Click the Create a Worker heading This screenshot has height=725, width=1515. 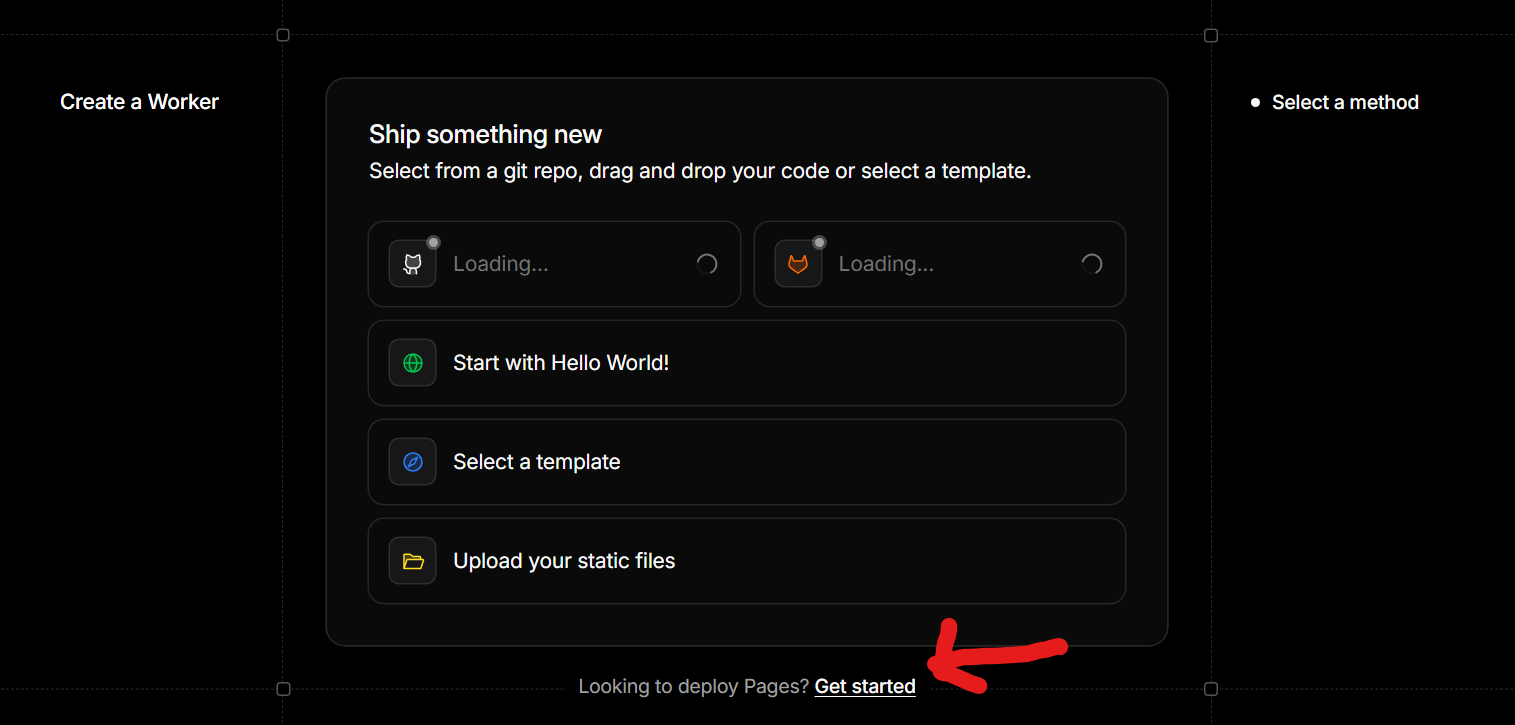[x=139, y=102]
